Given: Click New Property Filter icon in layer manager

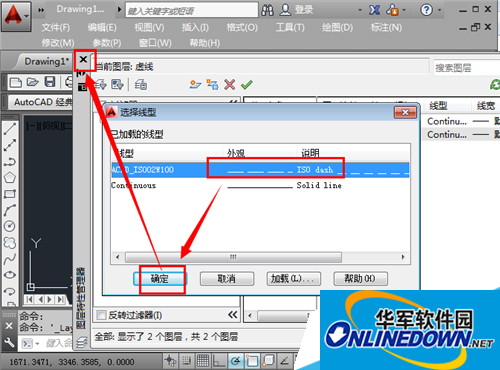Looking at the screenshot, I should tap(100, 85).
